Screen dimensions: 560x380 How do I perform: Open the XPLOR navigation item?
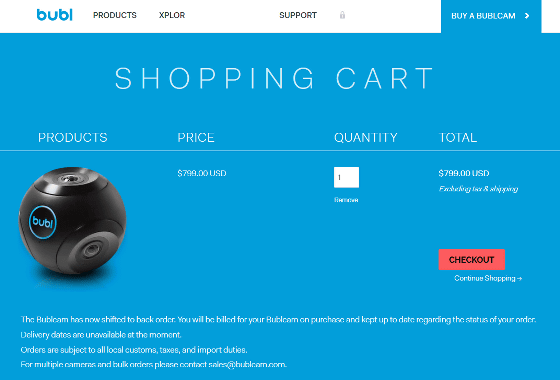(x=172, y=15)
